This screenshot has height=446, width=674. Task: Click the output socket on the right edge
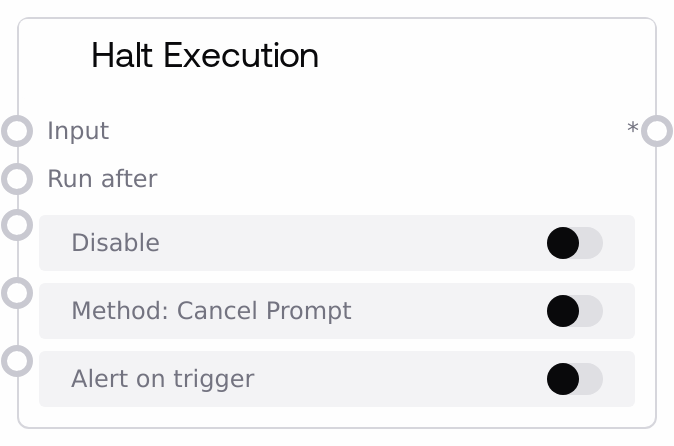pos(656,131)
